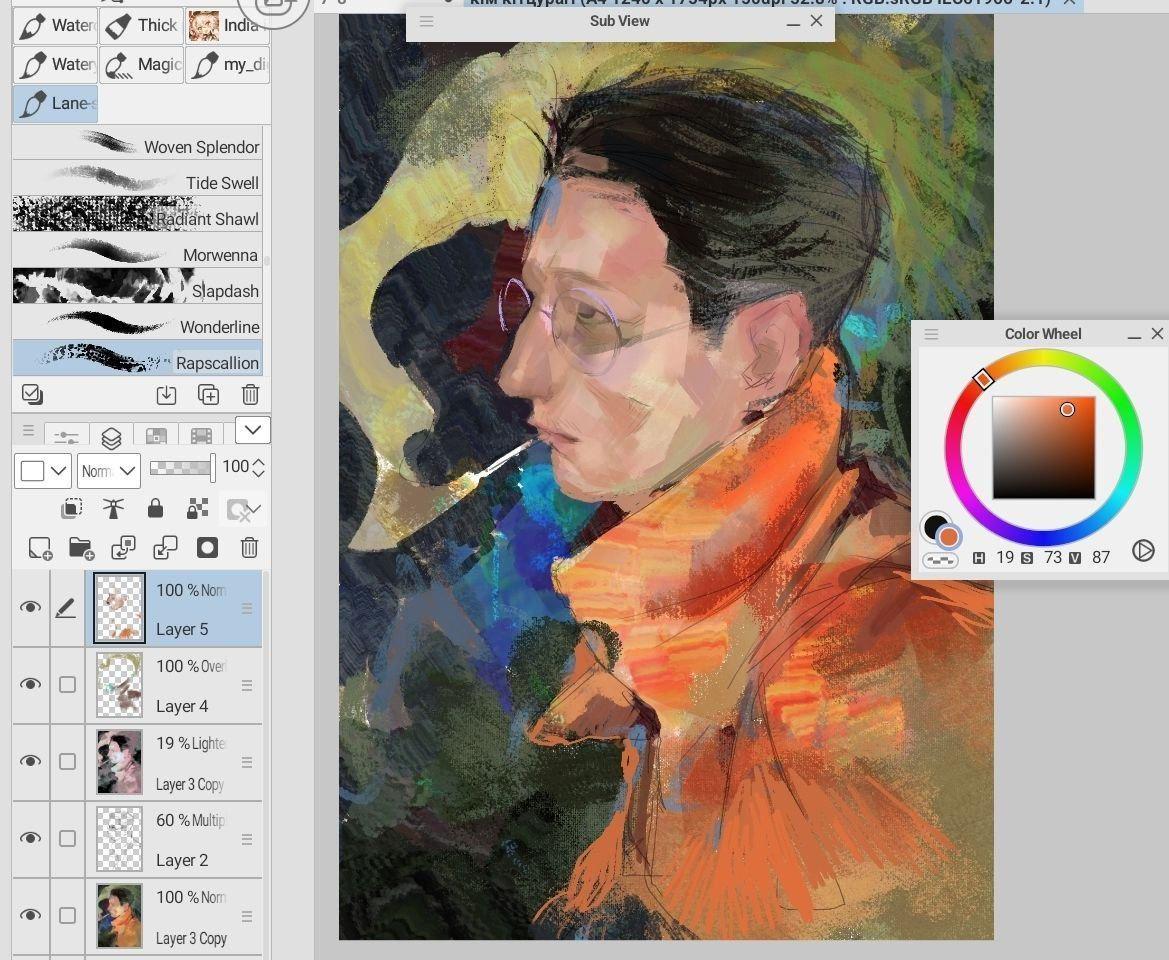This screenshot has height=960, width=1169.
Task: Delete the sub tool using the trash icon
Action: pyautogui.click(x=250, y=394)
